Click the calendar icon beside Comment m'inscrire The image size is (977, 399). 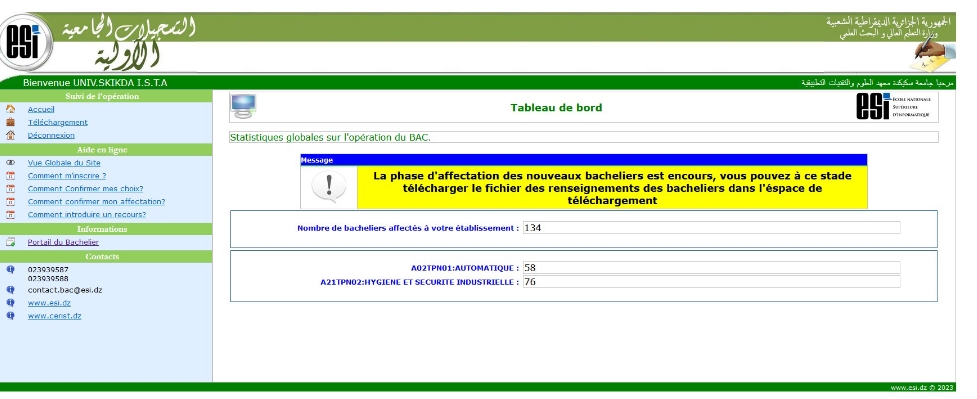coord(10,176)
